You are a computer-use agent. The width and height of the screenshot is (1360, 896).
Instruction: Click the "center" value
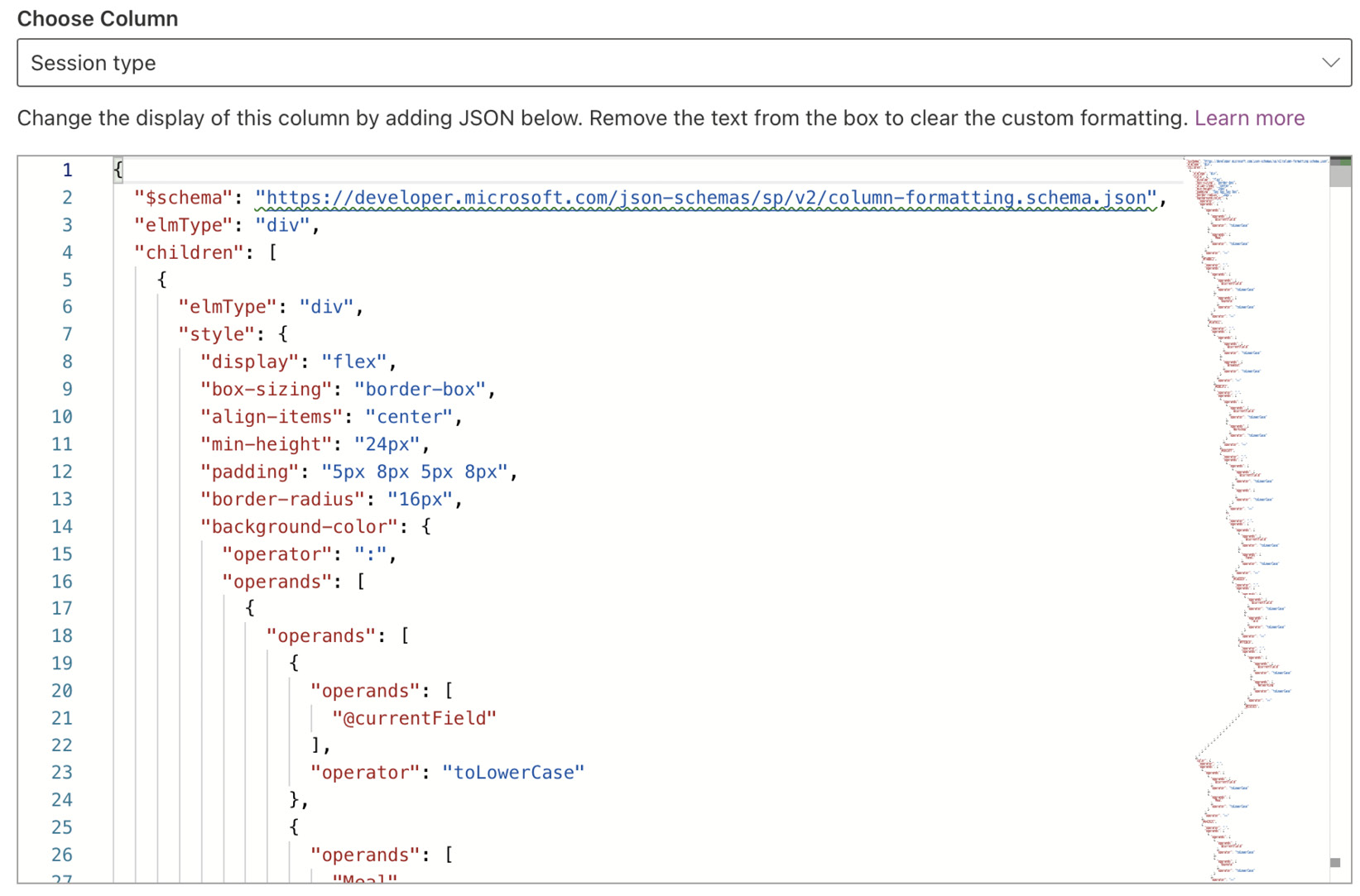(x=410, y=416)
